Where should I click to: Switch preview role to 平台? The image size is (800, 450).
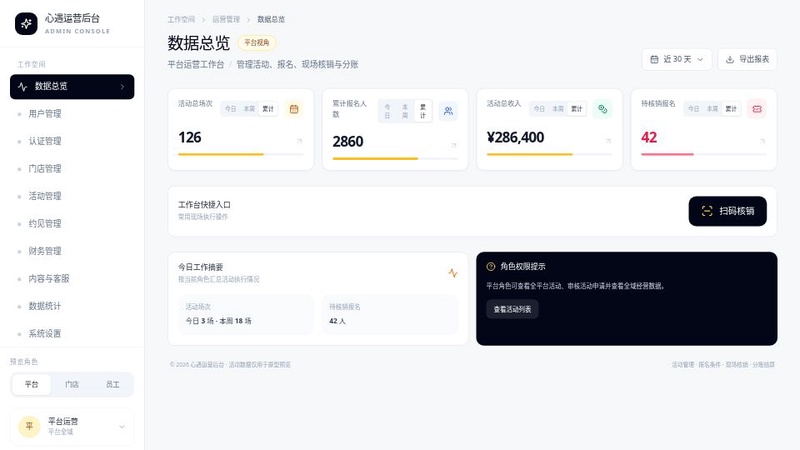click(32, 385)
